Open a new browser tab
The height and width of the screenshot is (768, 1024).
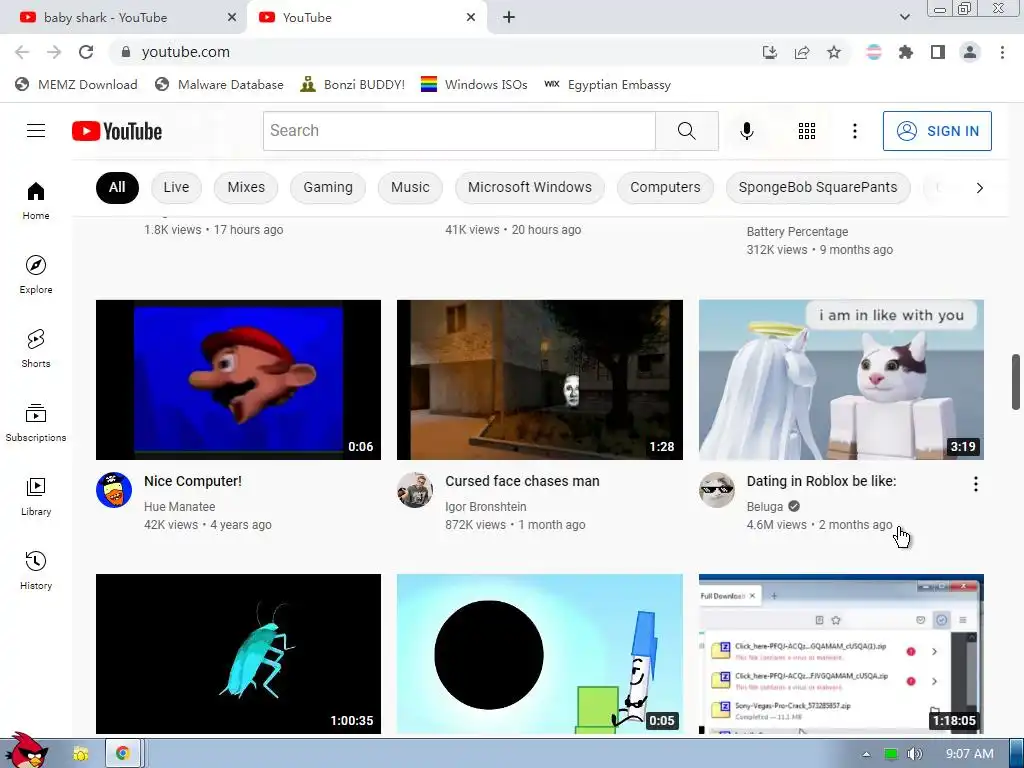509,18
